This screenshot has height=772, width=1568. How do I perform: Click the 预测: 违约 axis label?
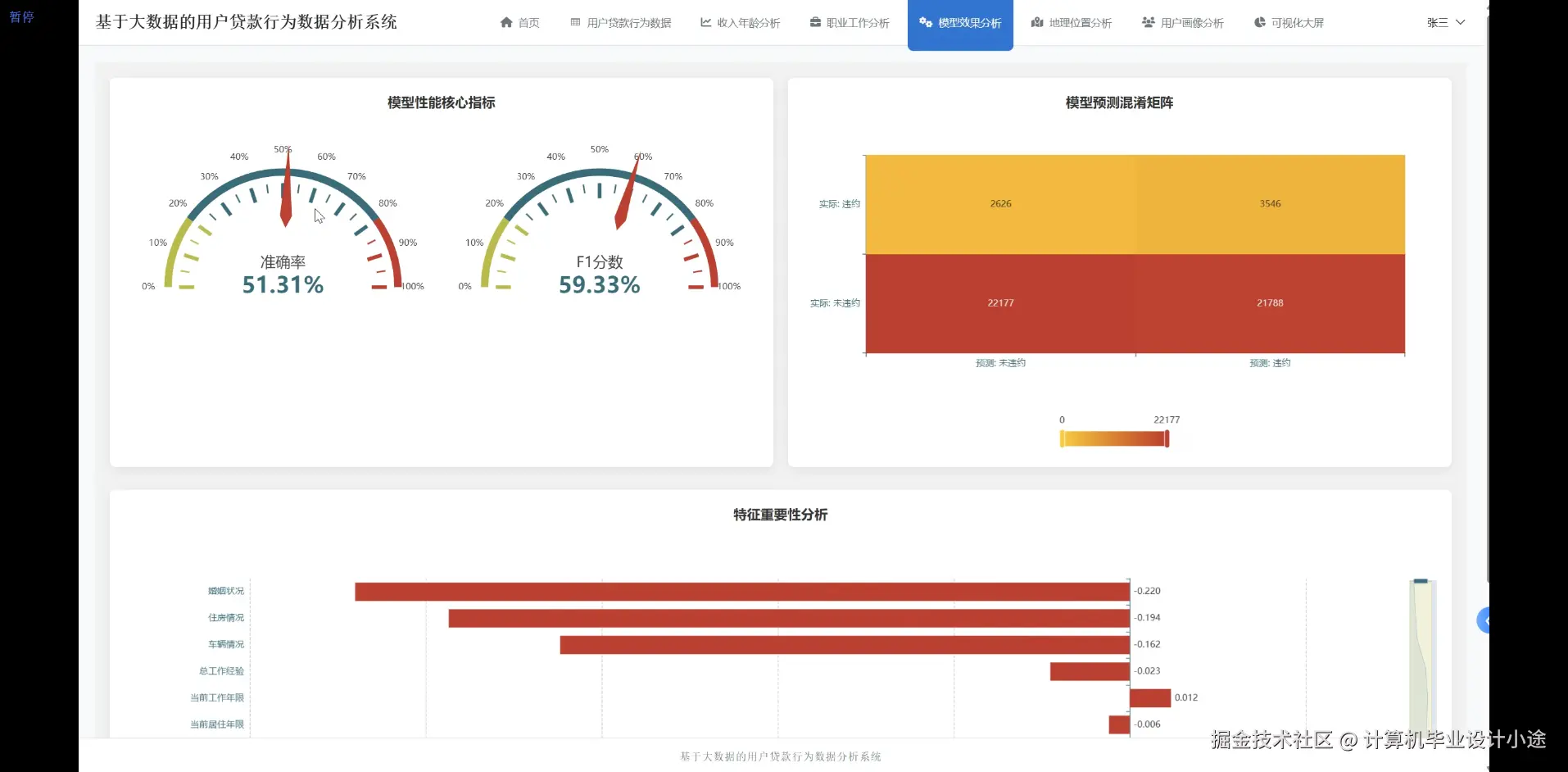coord(1270,363)
